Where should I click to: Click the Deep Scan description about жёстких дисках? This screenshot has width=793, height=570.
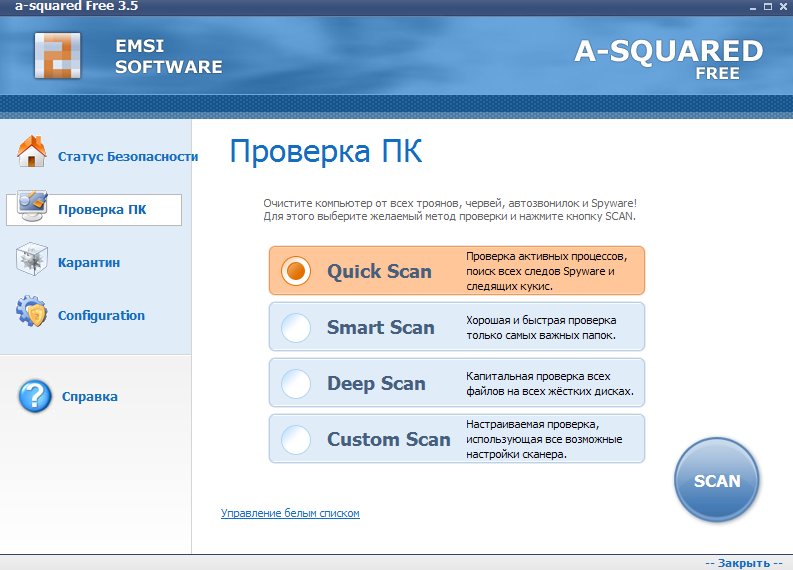550,384
